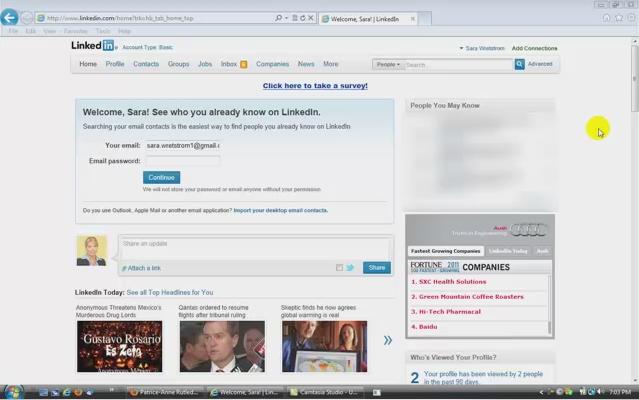Click the LinkedIn logo
Screen dimensions: 639x400
[x=93, y=45]
